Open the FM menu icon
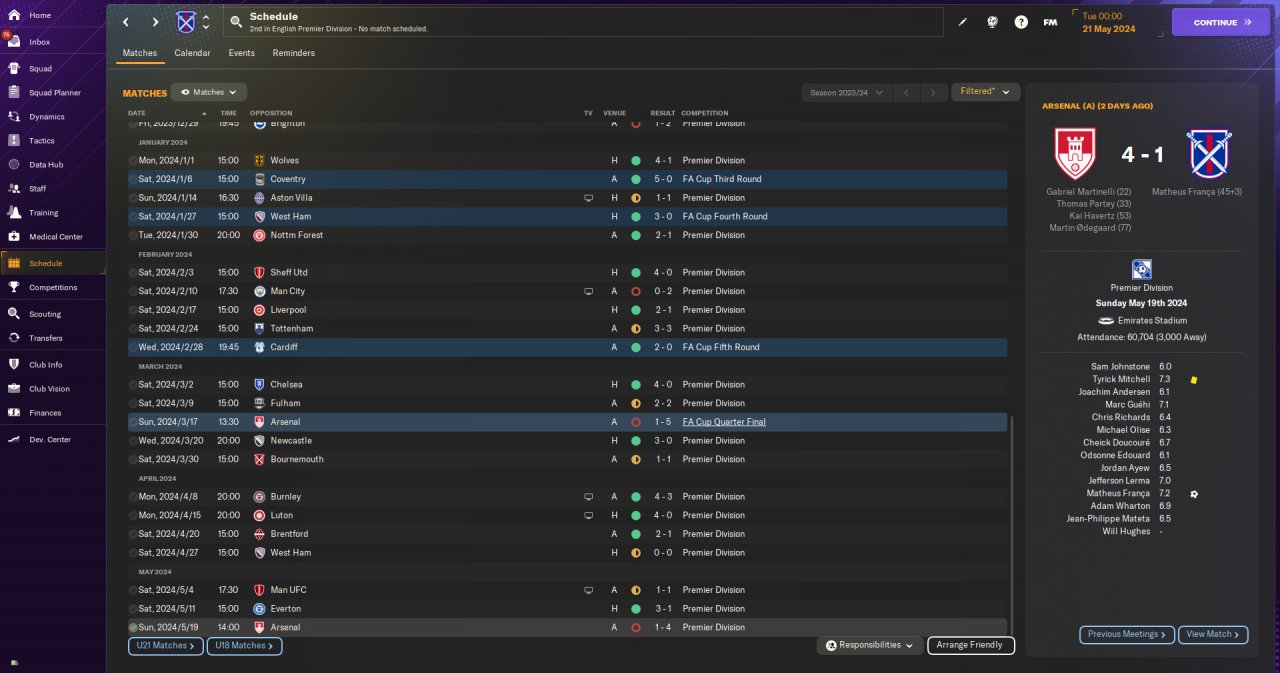This screenshot has width=1280, height=673. click(1050, 22)
